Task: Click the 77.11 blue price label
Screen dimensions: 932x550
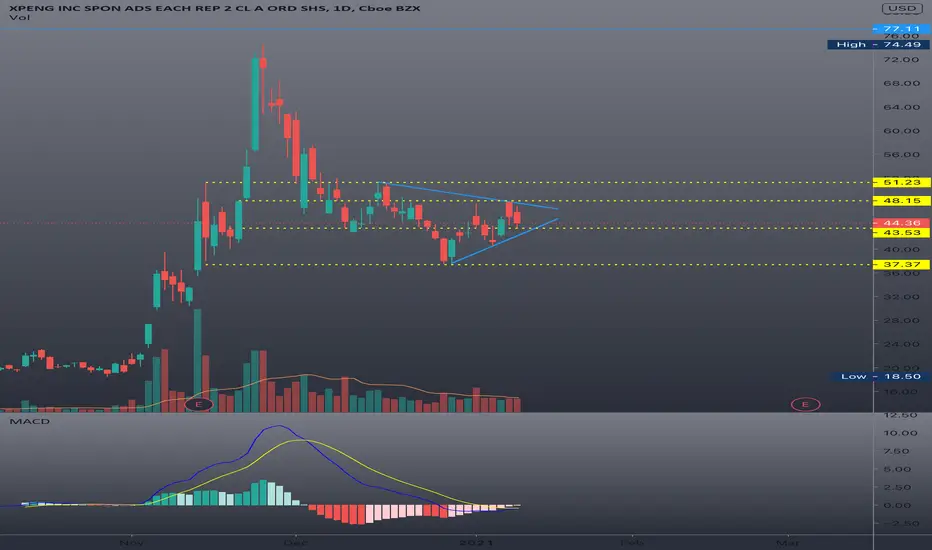Action: pyautogui.click(x=902, y=29)
